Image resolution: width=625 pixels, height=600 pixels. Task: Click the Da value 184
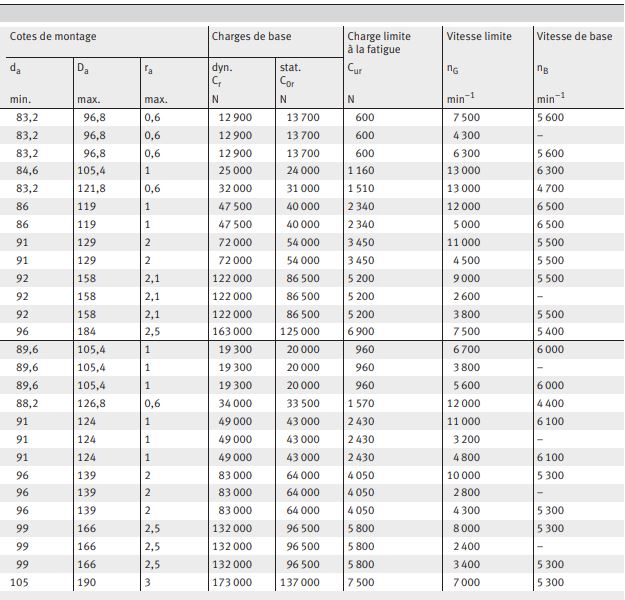coord(86,331)
